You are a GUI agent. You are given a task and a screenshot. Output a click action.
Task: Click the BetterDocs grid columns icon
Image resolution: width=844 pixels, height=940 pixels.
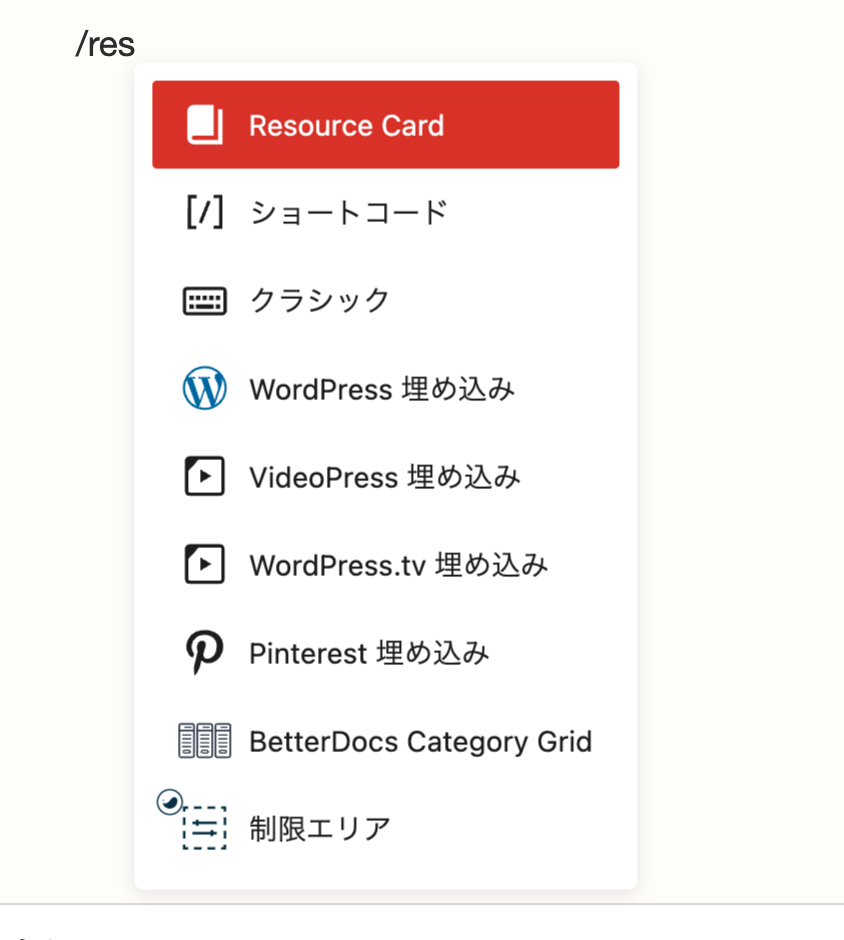coord(205,740)
